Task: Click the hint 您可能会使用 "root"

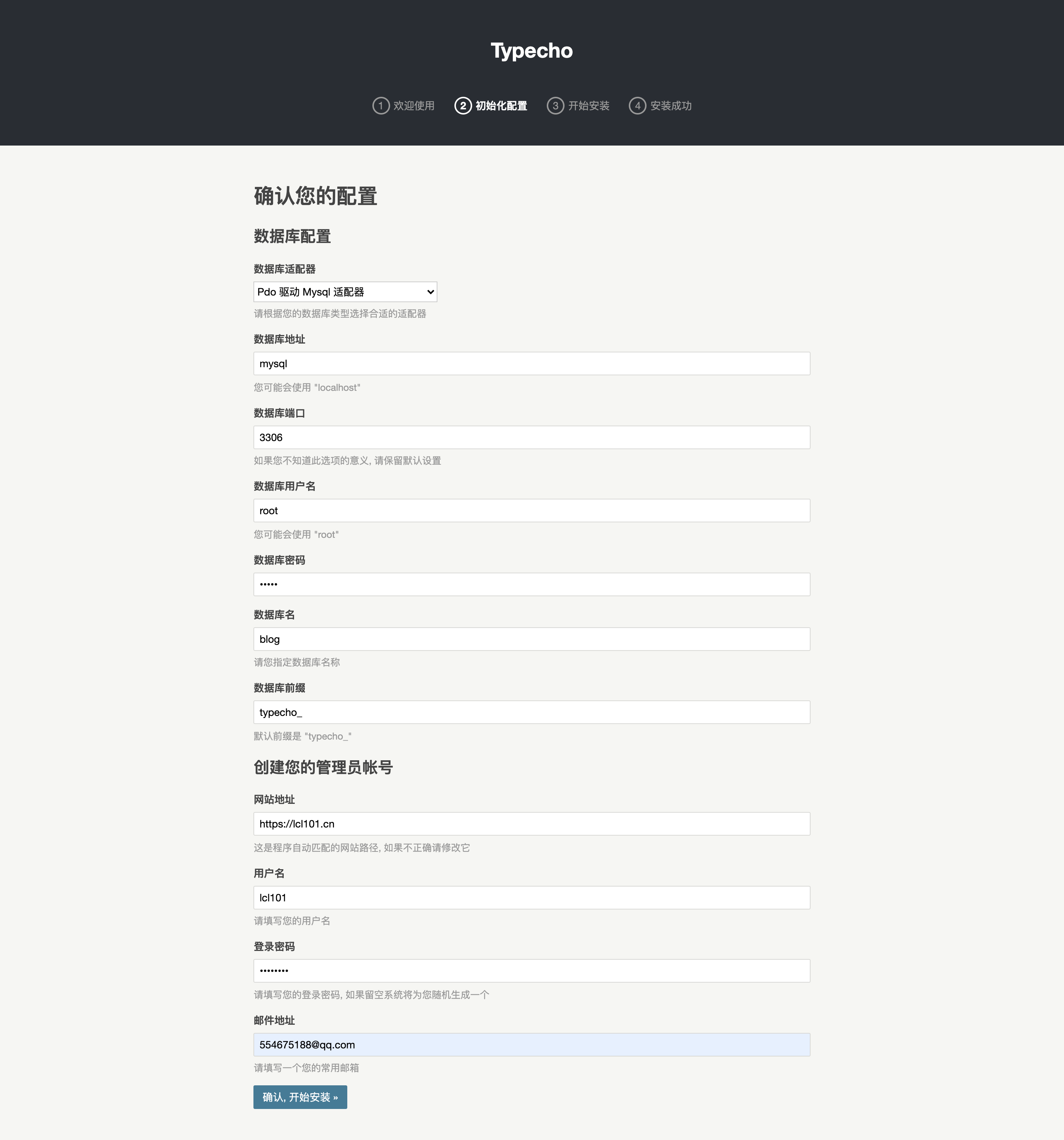Action: 296,535
